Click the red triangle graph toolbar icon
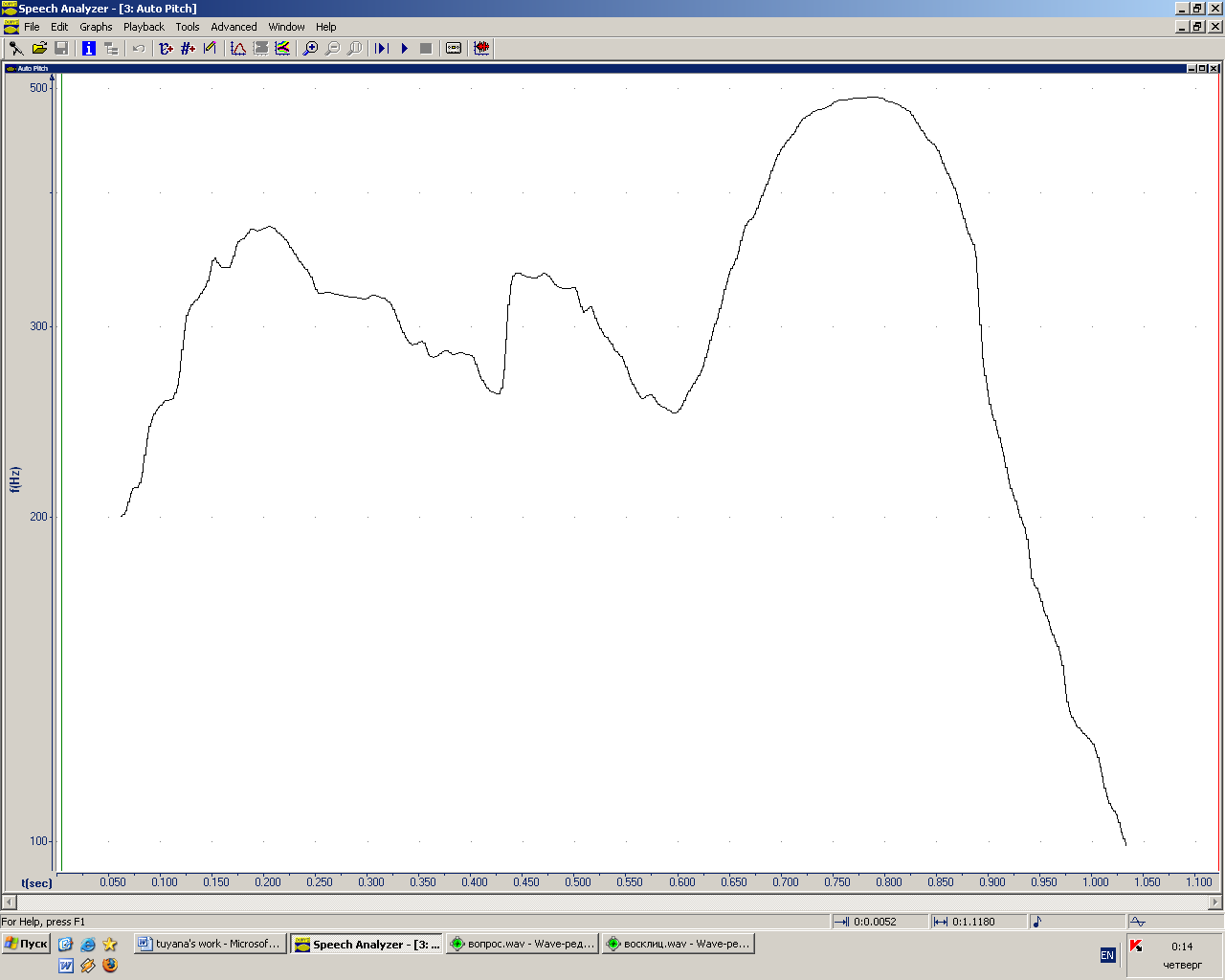The width and height of the screenshot is (1225, 980). [238, 48]
